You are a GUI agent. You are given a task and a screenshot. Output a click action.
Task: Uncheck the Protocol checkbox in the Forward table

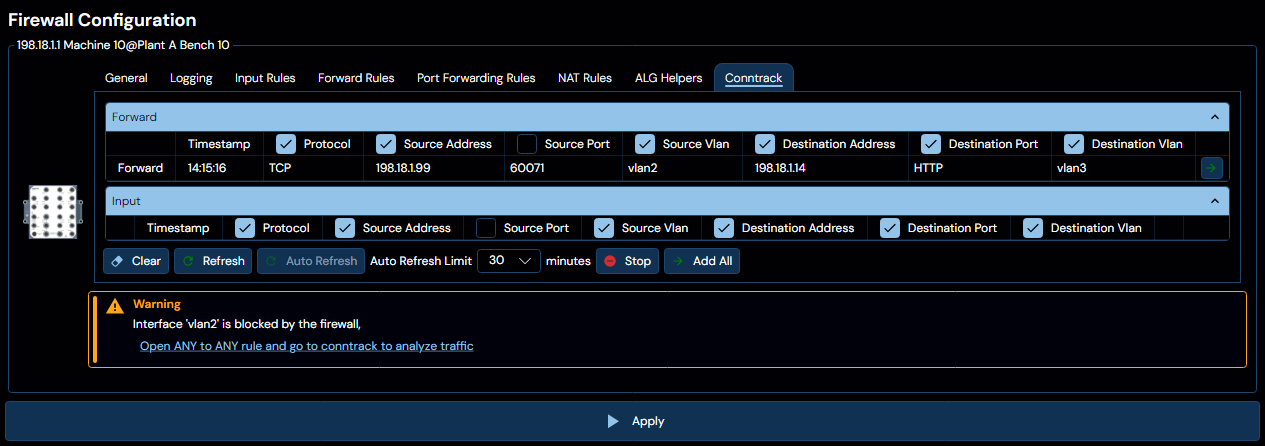click(286, 143)
